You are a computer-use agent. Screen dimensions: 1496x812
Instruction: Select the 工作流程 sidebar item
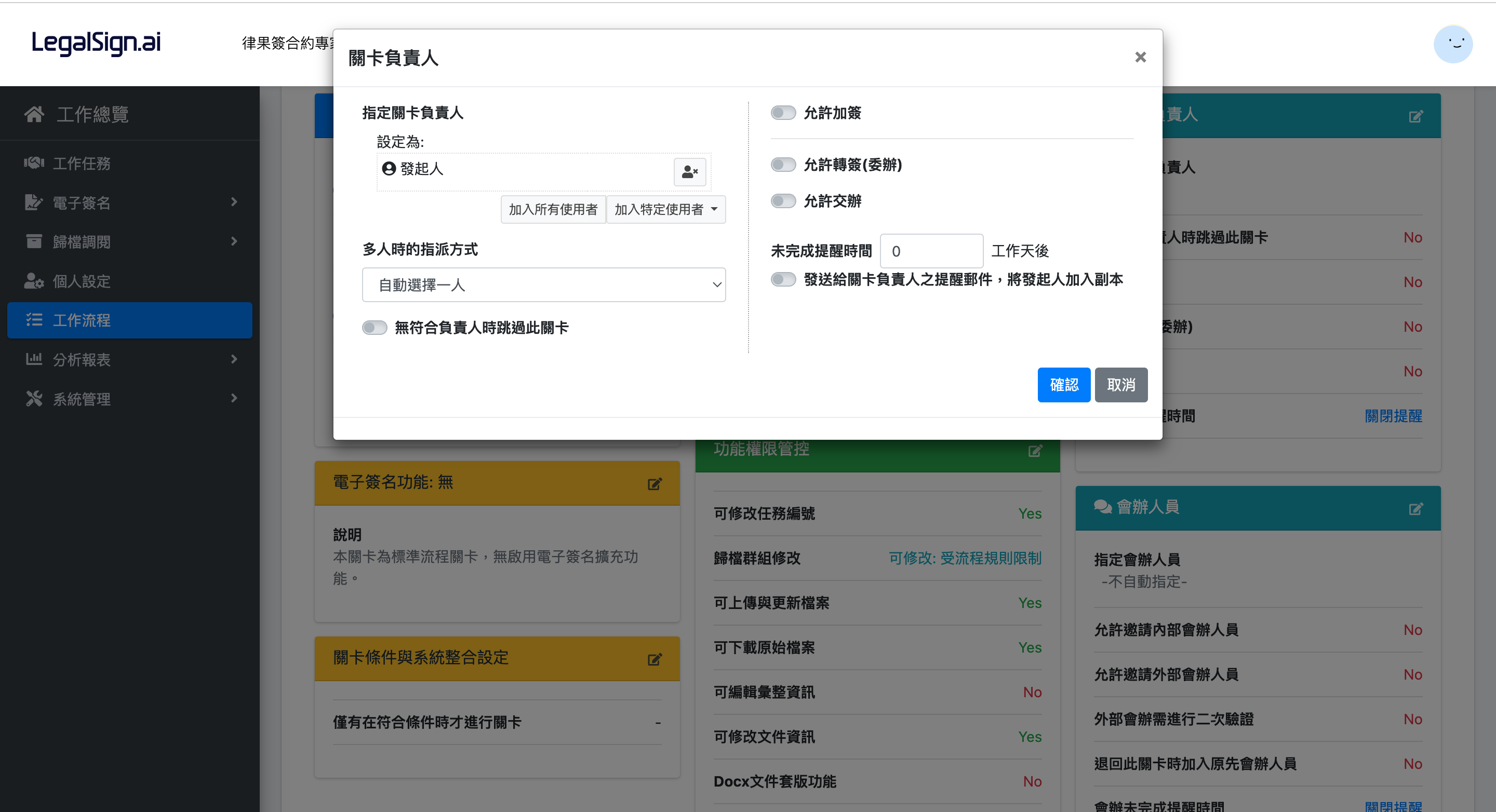pyautogui.click(x=129, y=320)
